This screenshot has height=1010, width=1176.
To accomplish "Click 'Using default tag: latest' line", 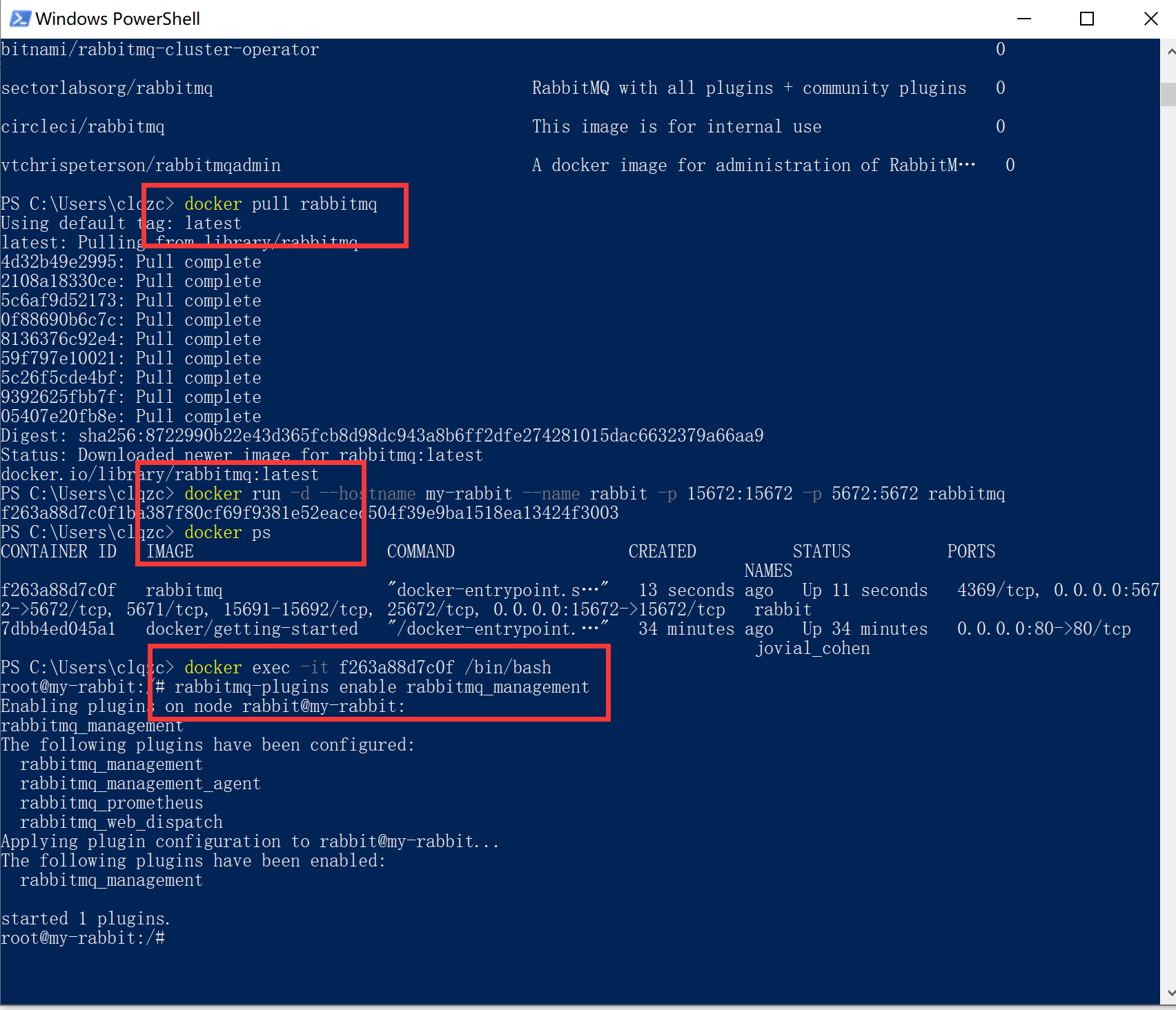I will pyautogui.click(x=121, y=224).
